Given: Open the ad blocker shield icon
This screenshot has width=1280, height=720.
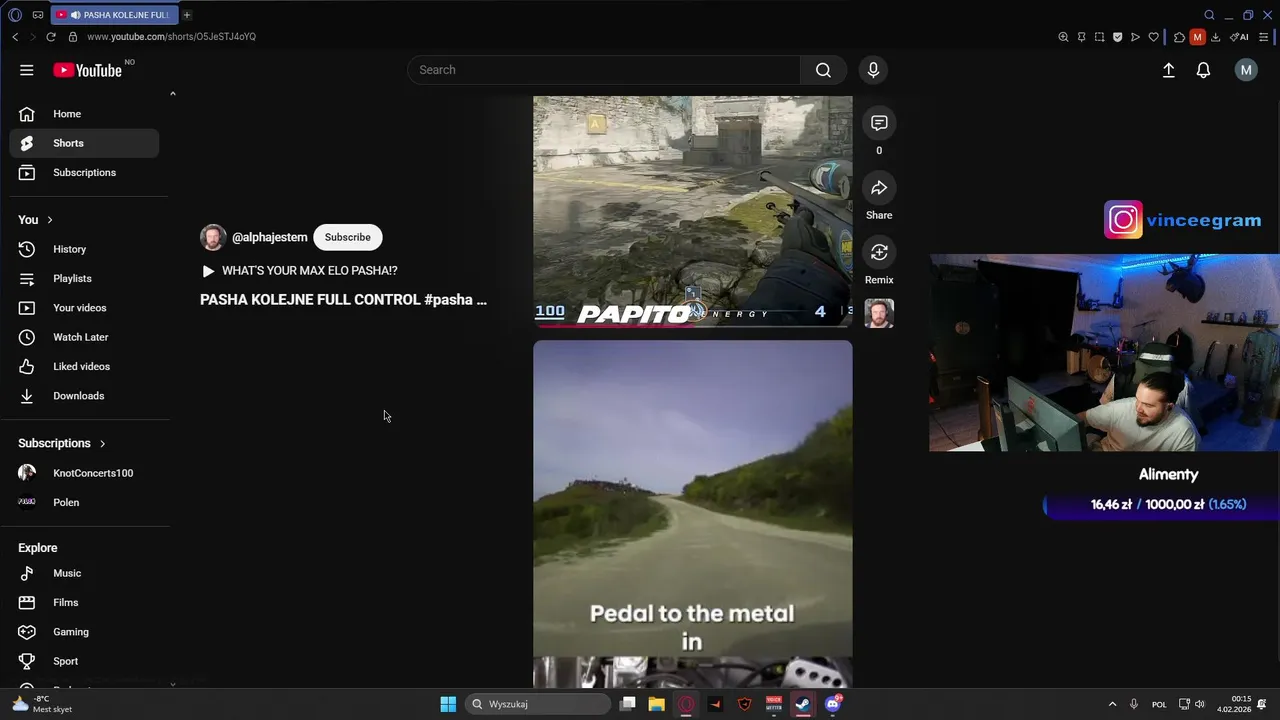Looking at the screenshot, I should (1117, 37).
